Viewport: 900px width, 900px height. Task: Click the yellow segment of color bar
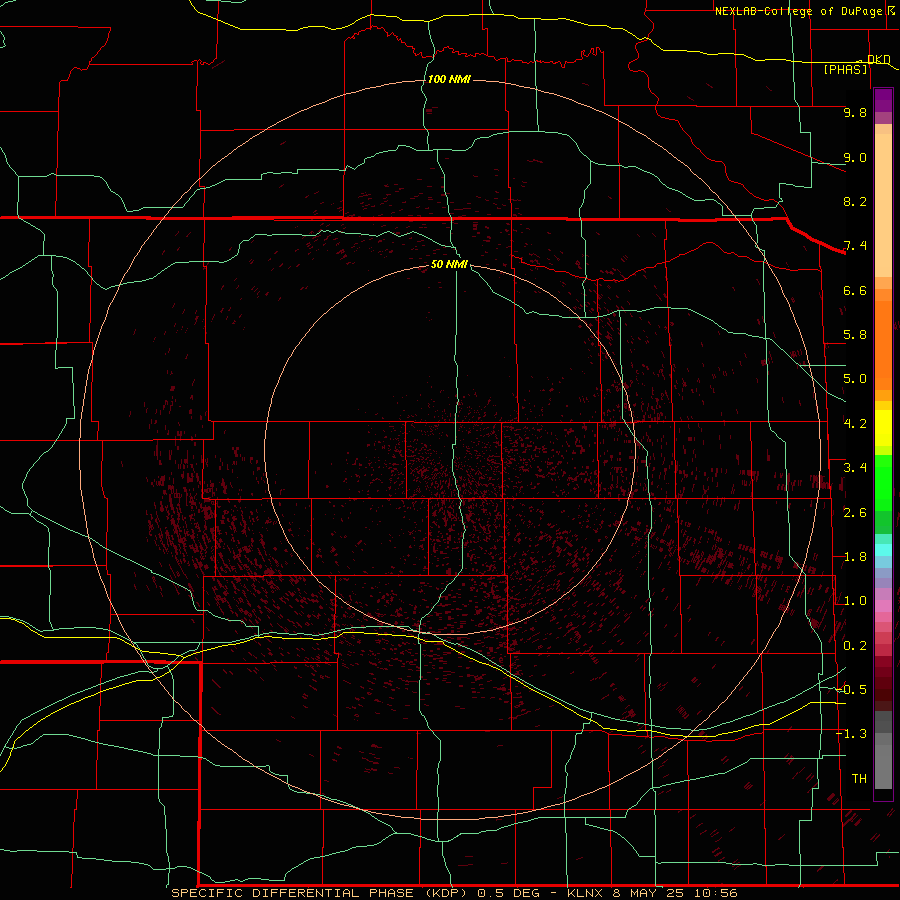[x=883, y=428]
